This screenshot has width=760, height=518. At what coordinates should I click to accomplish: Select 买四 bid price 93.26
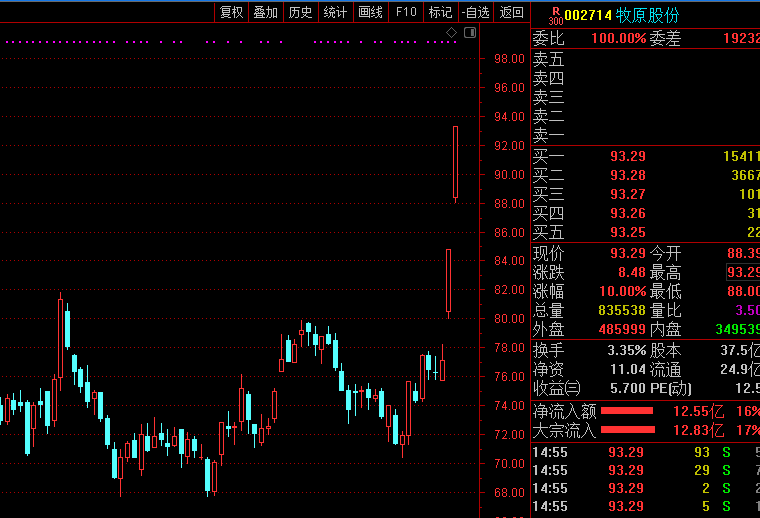point(628,213)
